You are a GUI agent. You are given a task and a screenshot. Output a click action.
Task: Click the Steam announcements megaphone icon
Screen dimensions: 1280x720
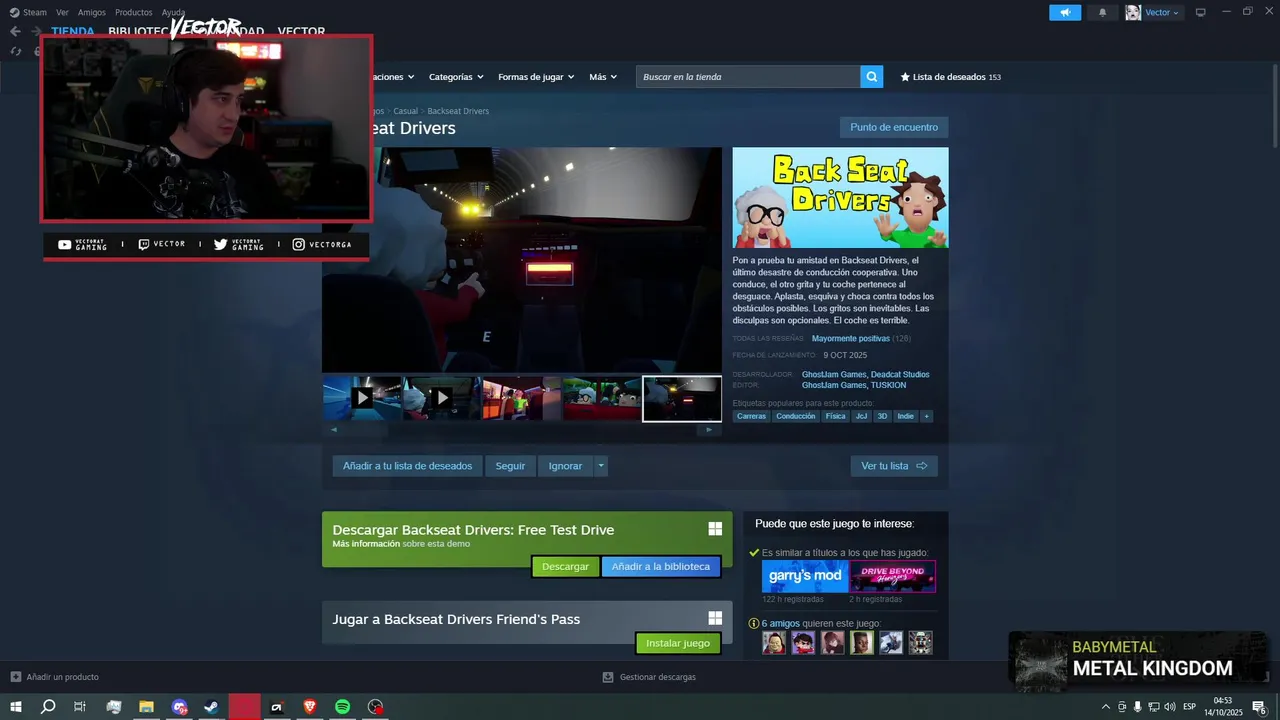1065,12
